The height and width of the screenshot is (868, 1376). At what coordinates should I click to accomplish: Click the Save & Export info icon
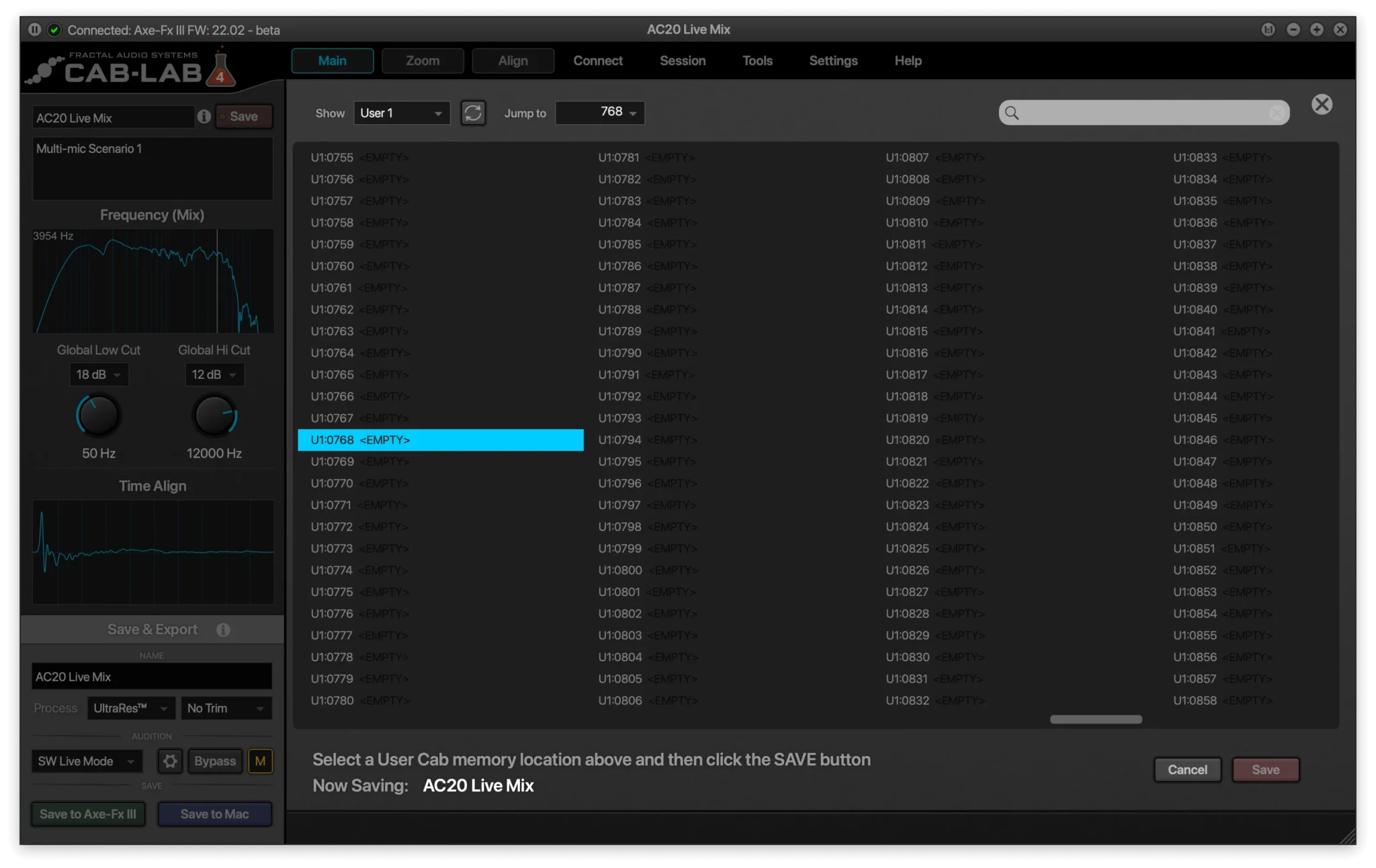223,630
